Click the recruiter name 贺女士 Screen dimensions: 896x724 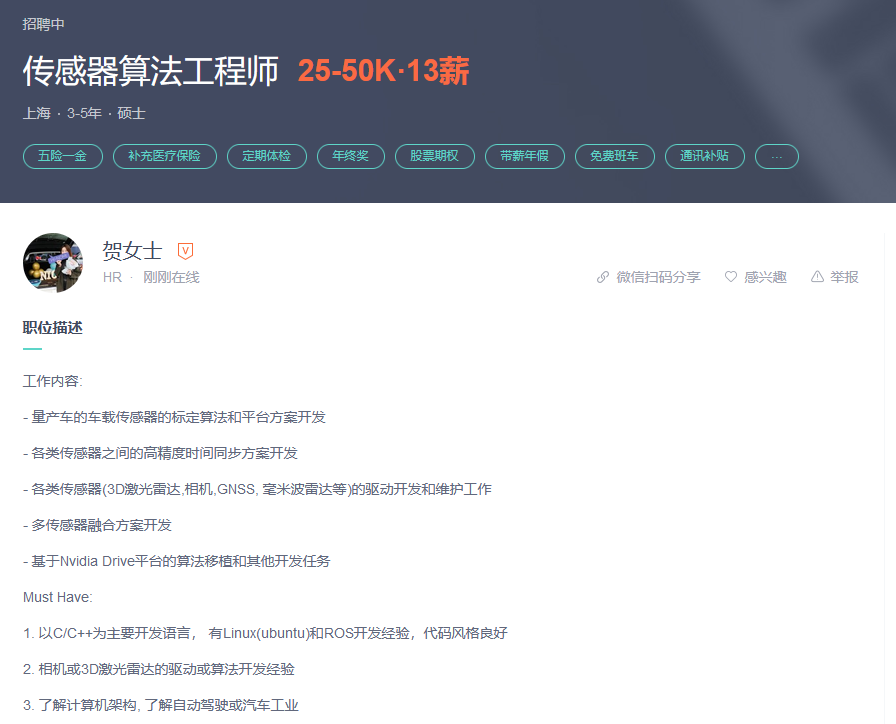coord(132,251)
